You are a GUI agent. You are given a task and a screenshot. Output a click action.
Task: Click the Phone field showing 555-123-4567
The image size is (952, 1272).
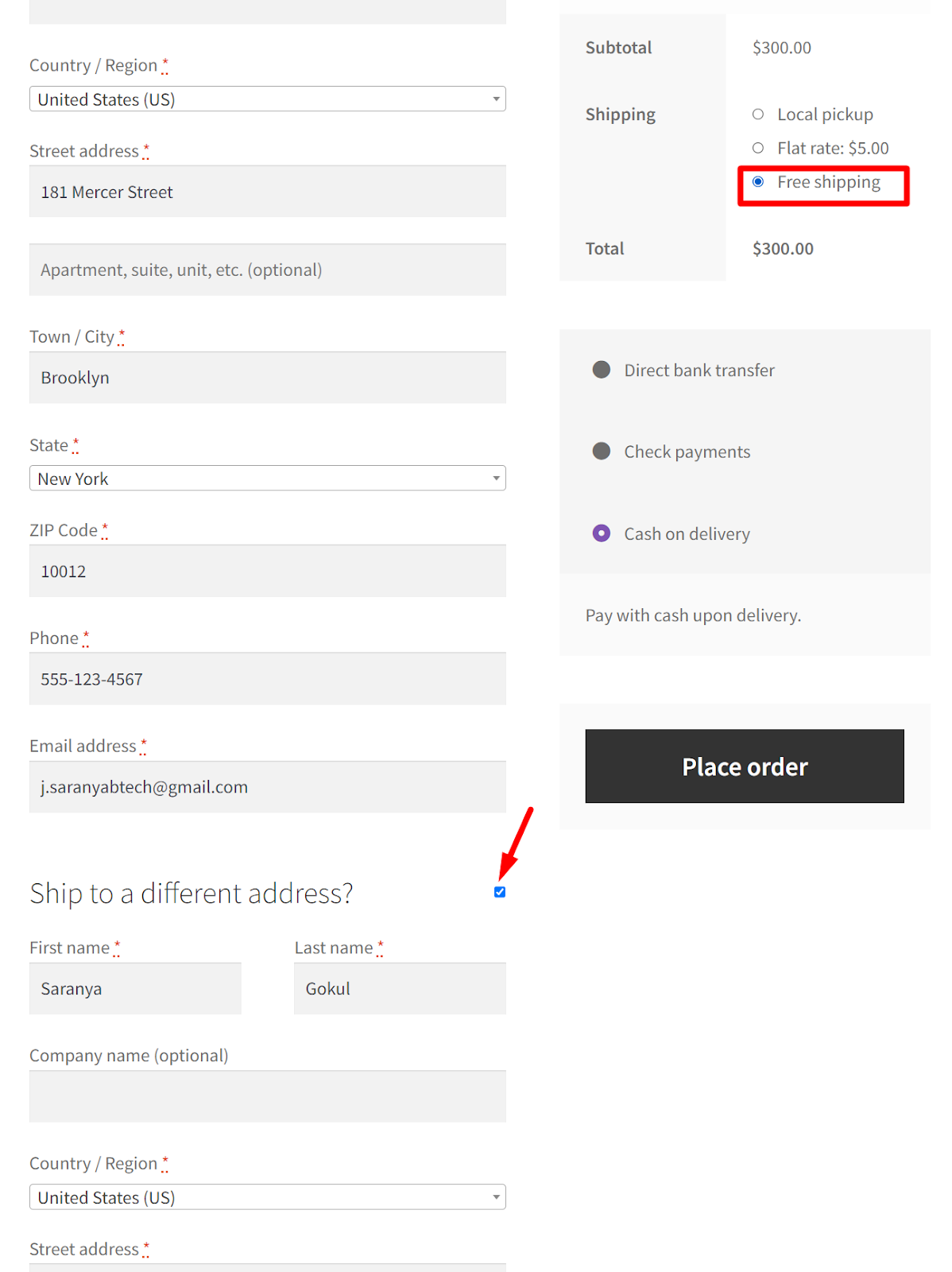pos(267,678)
